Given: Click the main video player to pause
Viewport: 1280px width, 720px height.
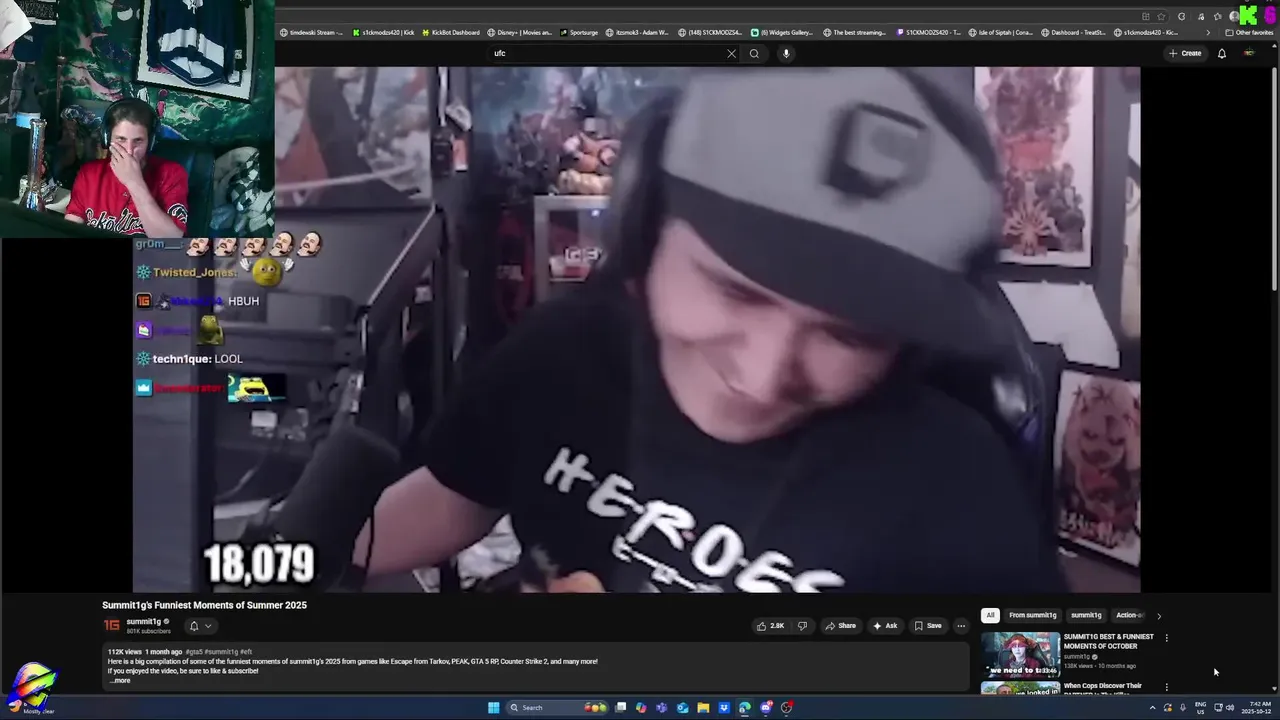Looking at the screenshot, I should 636,330.
